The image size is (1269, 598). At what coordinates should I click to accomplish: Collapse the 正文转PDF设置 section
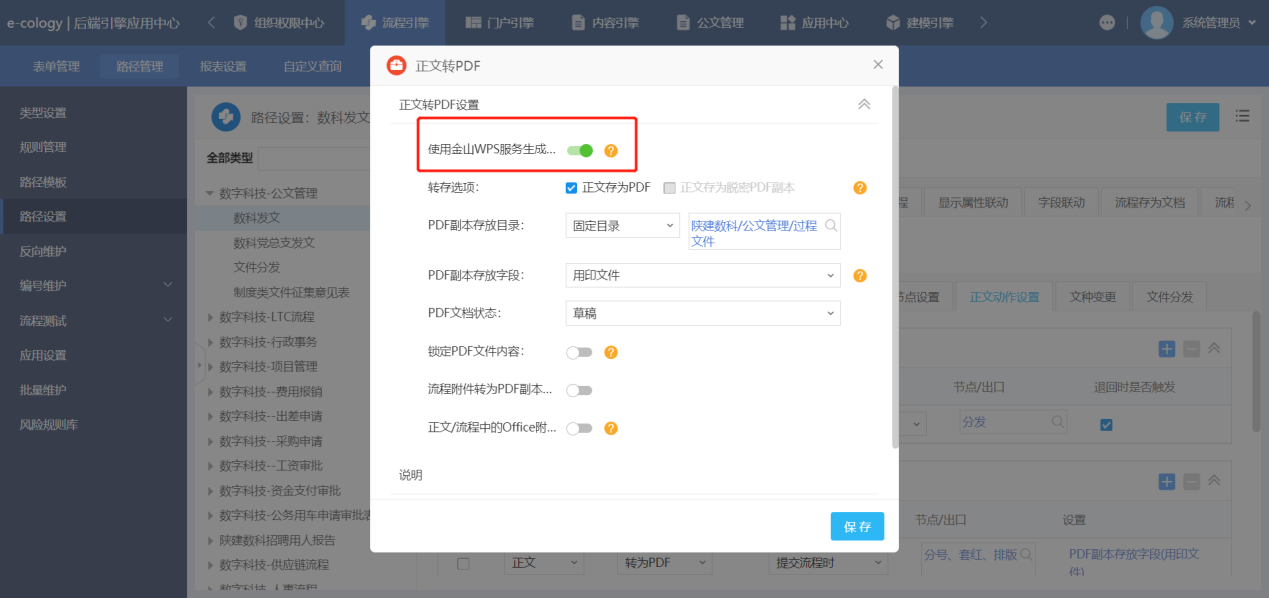864,104
